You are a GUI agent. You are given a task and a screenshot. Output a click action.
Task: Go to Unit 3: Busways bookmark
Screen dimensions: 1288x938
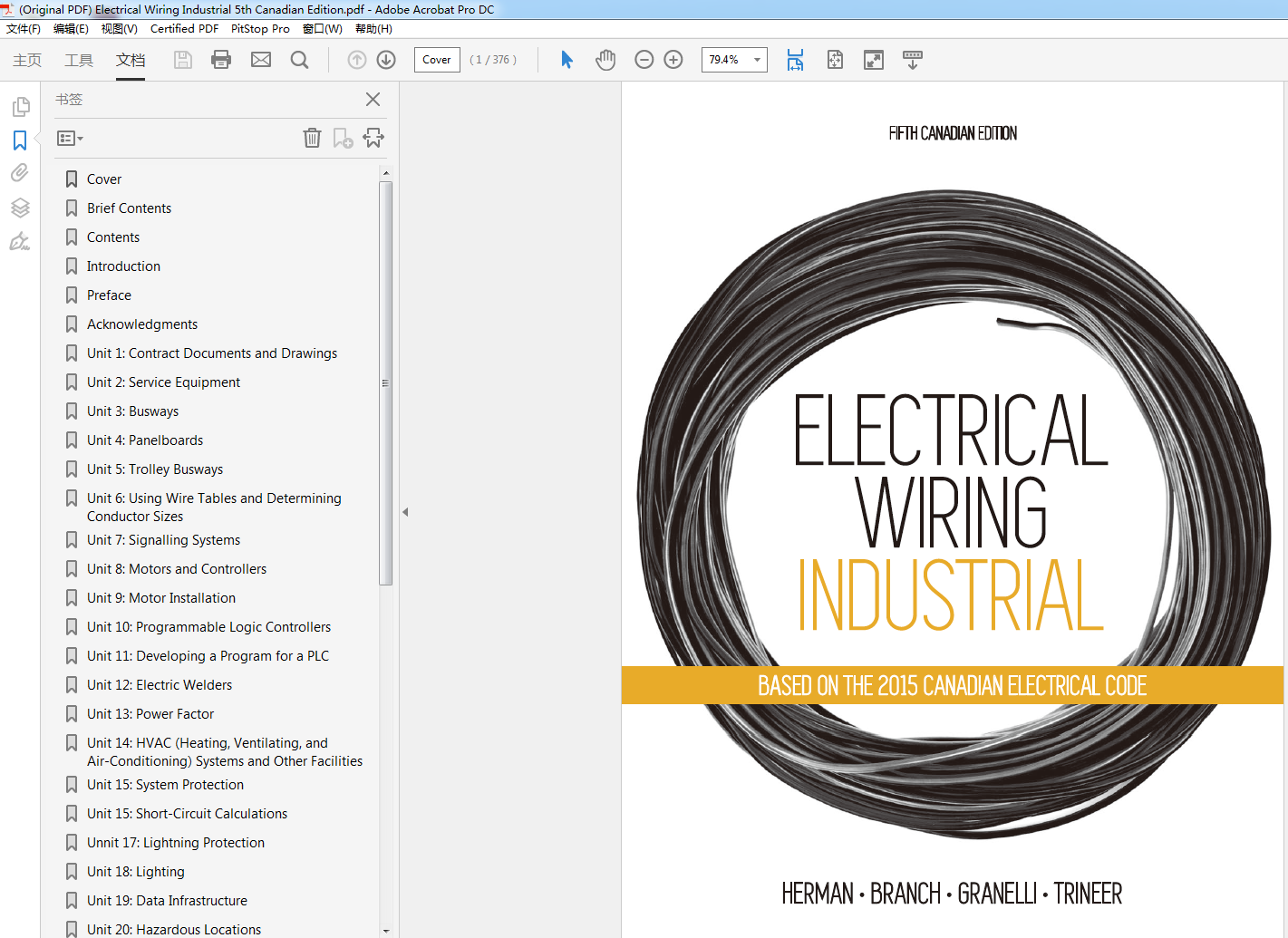pos(132,411)
